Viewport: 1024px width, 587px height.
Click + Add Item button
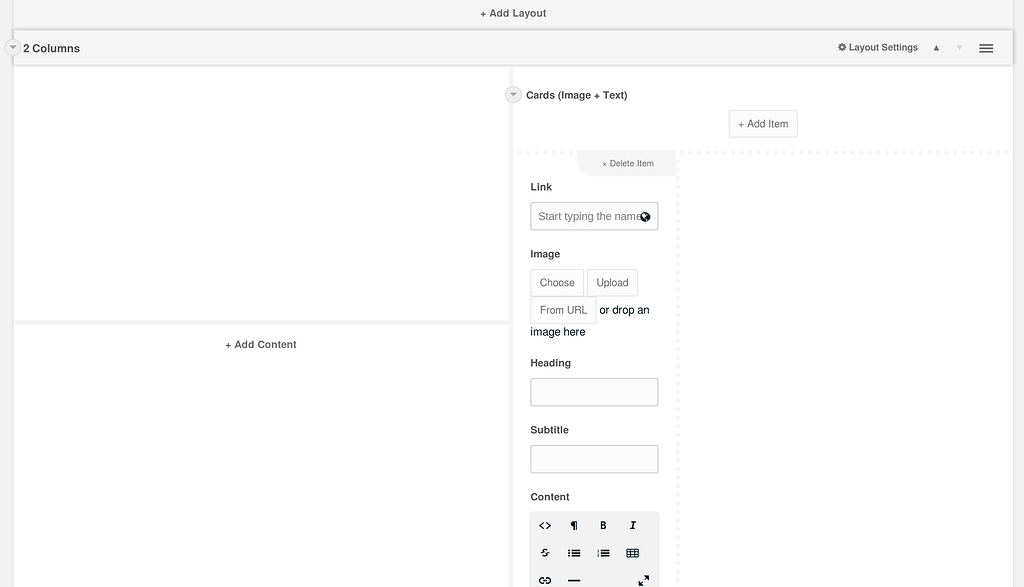pyautogui.click(x=763, y=124)
